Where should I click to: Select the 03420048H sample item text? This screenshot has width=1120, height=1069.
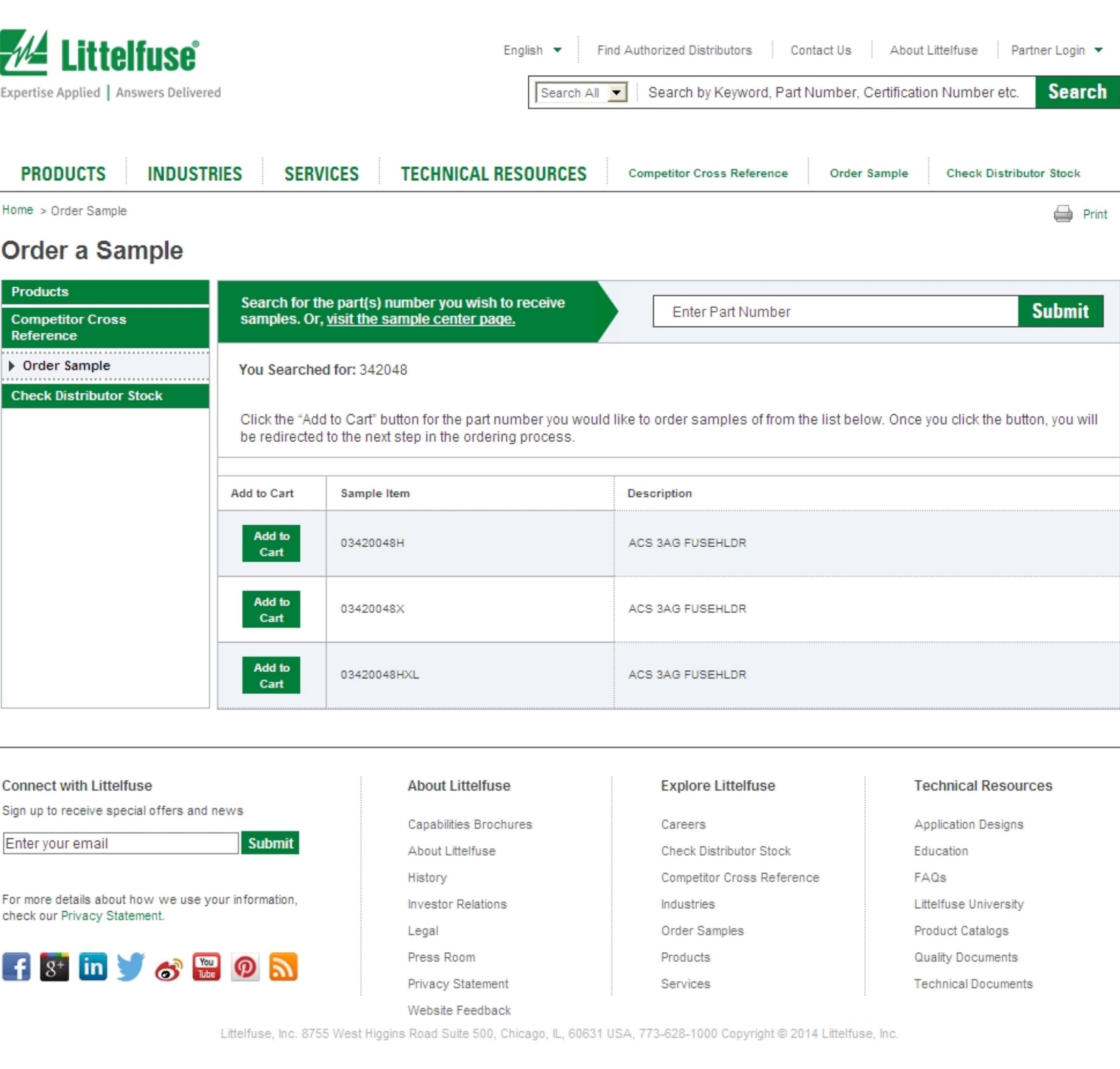pos(372,543)
